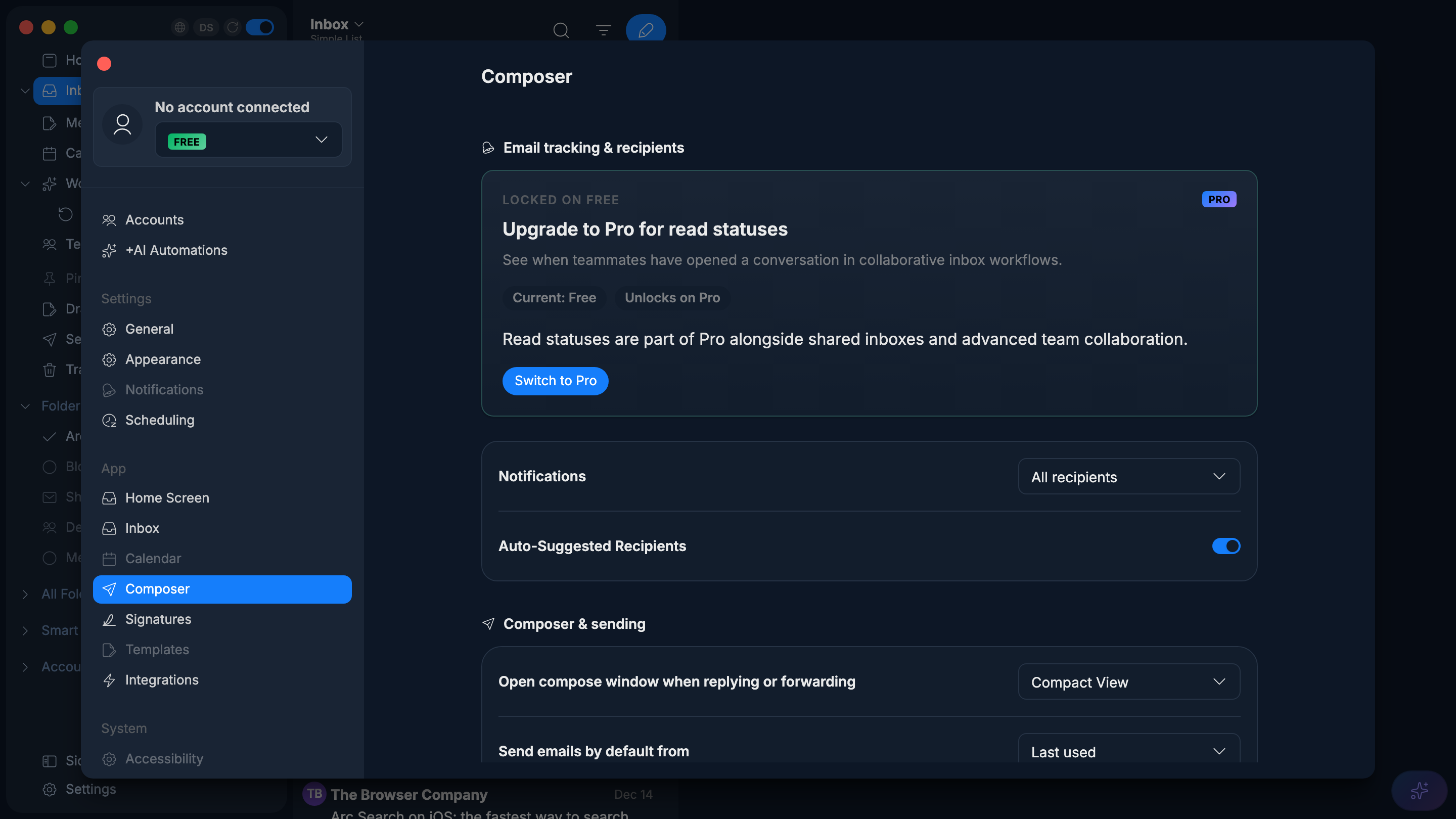Open Accessibility system settings
Image resolution: width=1456 pixels, height=819 pixels.
222,758
